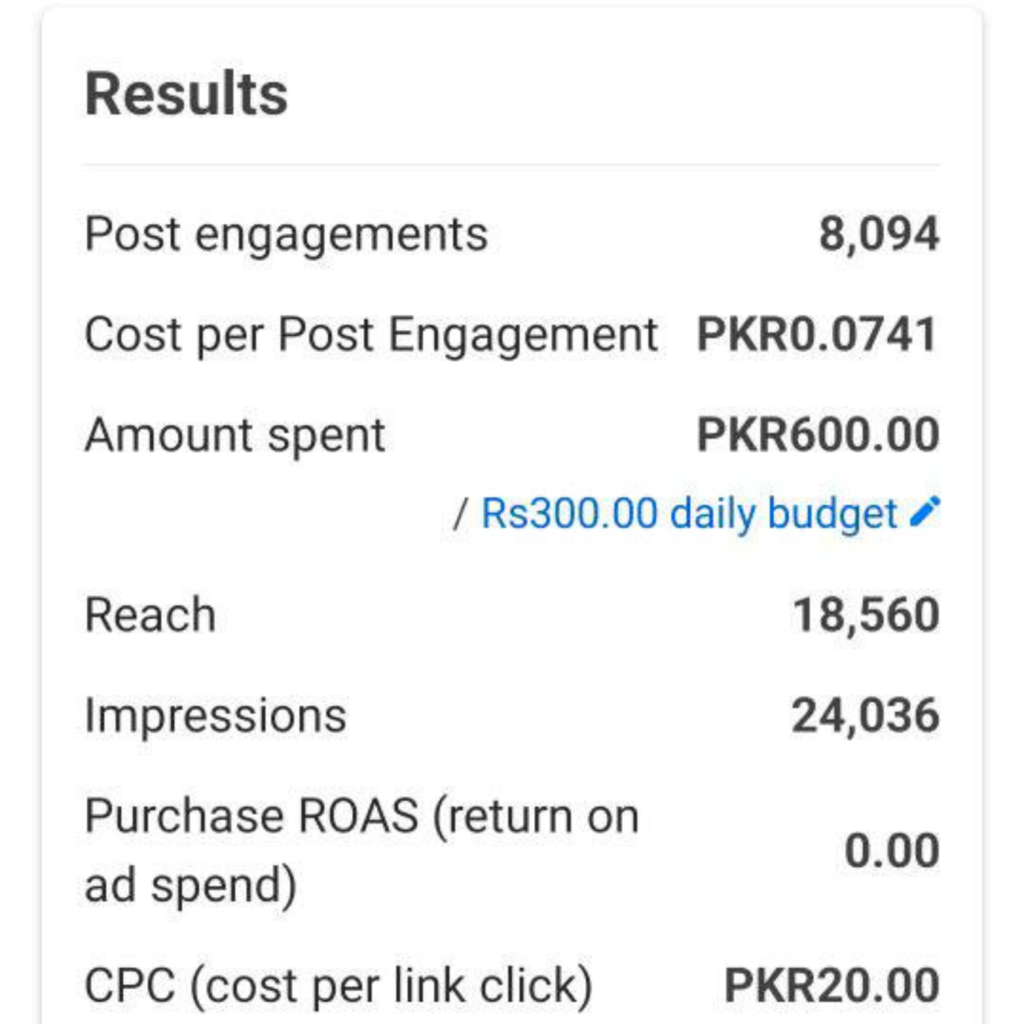Select the Amount spent label
This screenshot has height=1024, width=1024.
[x=235, y=436]
